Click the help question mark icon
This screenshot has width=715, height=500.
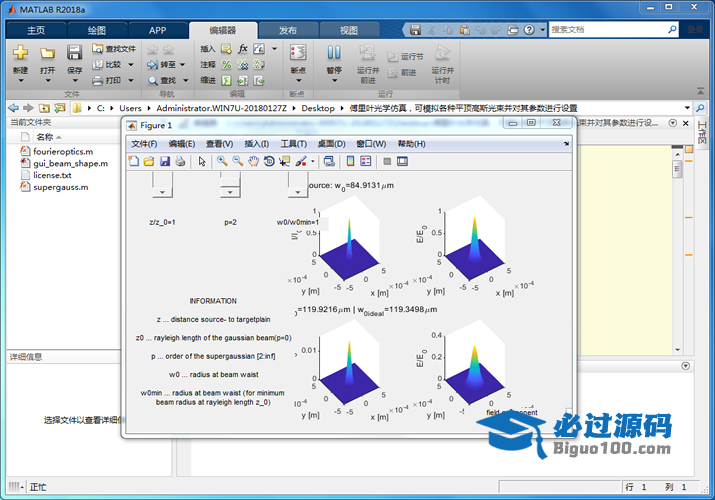(529, 30)
